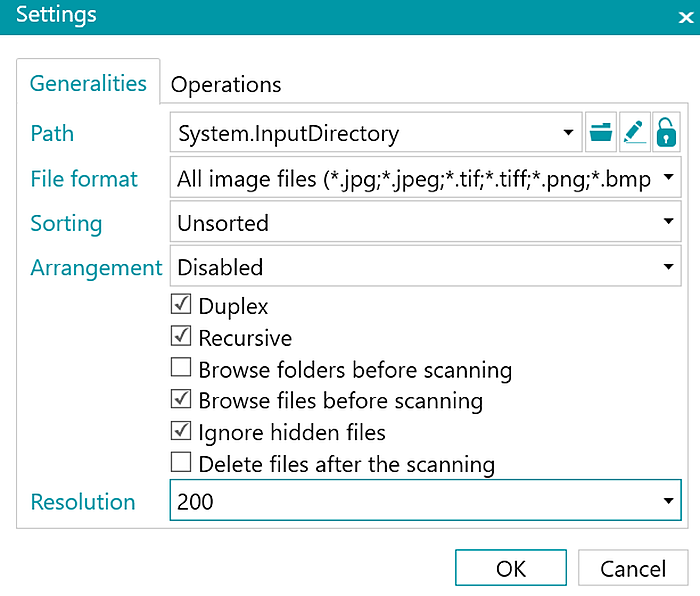700x596 pixels.
Task: Open the folder browse icon beside Path
Action: coord(600,133)
